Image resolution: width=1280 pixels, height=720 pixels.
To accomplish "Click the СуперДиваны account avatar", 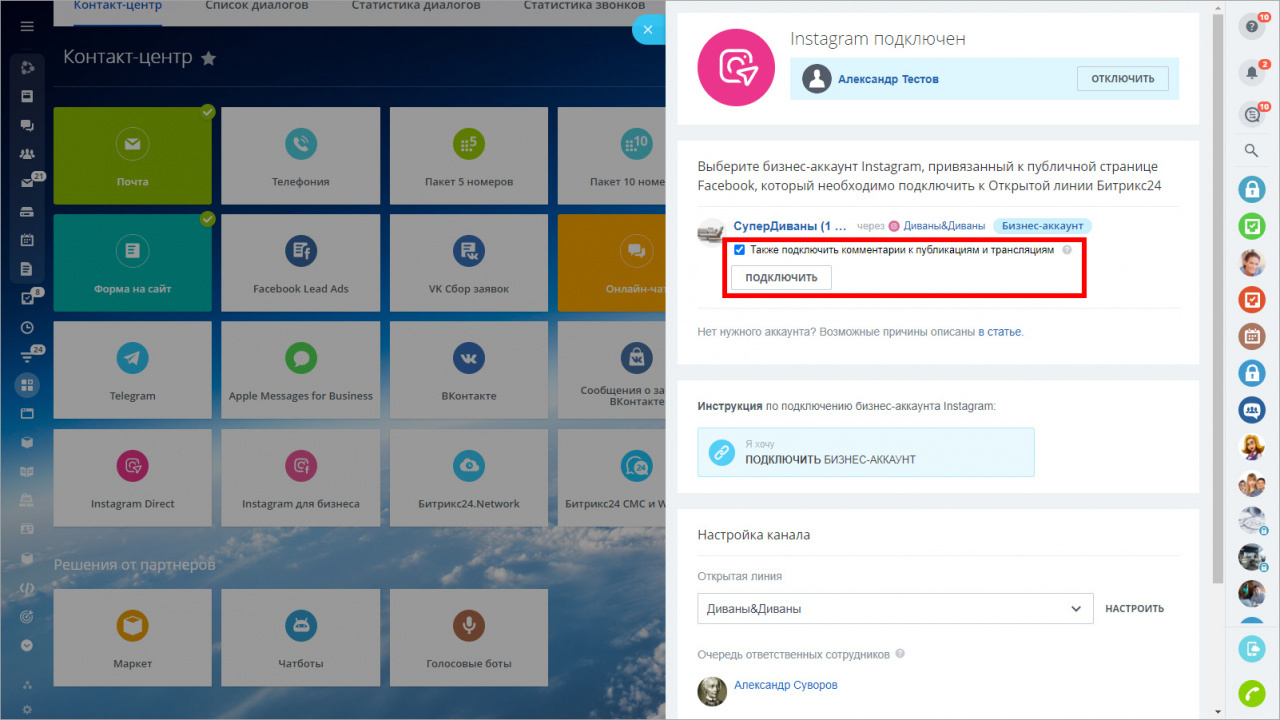I will (x=711, y=232).
